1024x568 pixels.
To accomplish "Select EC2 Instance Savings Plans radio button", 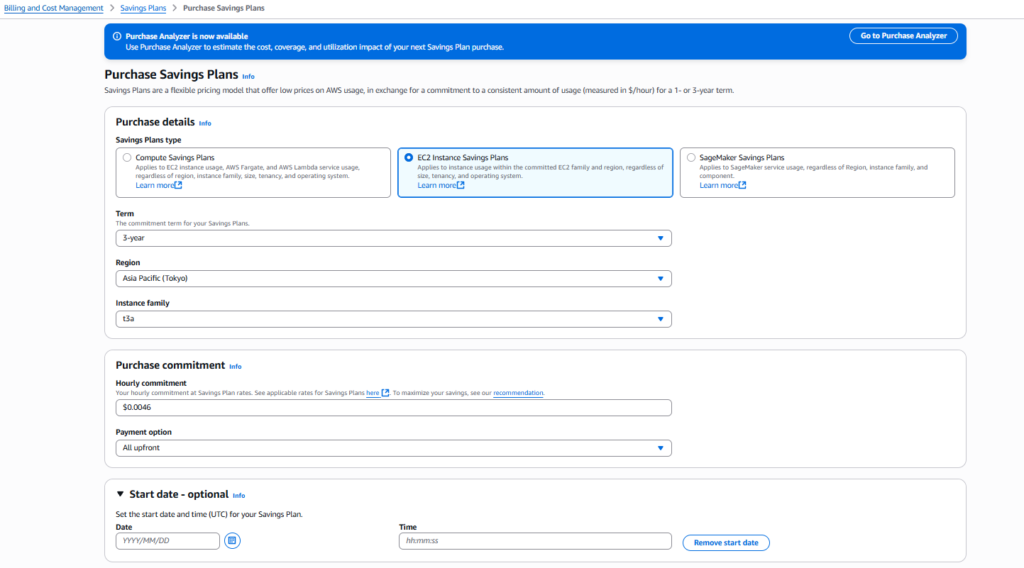I will pos(408,157).
